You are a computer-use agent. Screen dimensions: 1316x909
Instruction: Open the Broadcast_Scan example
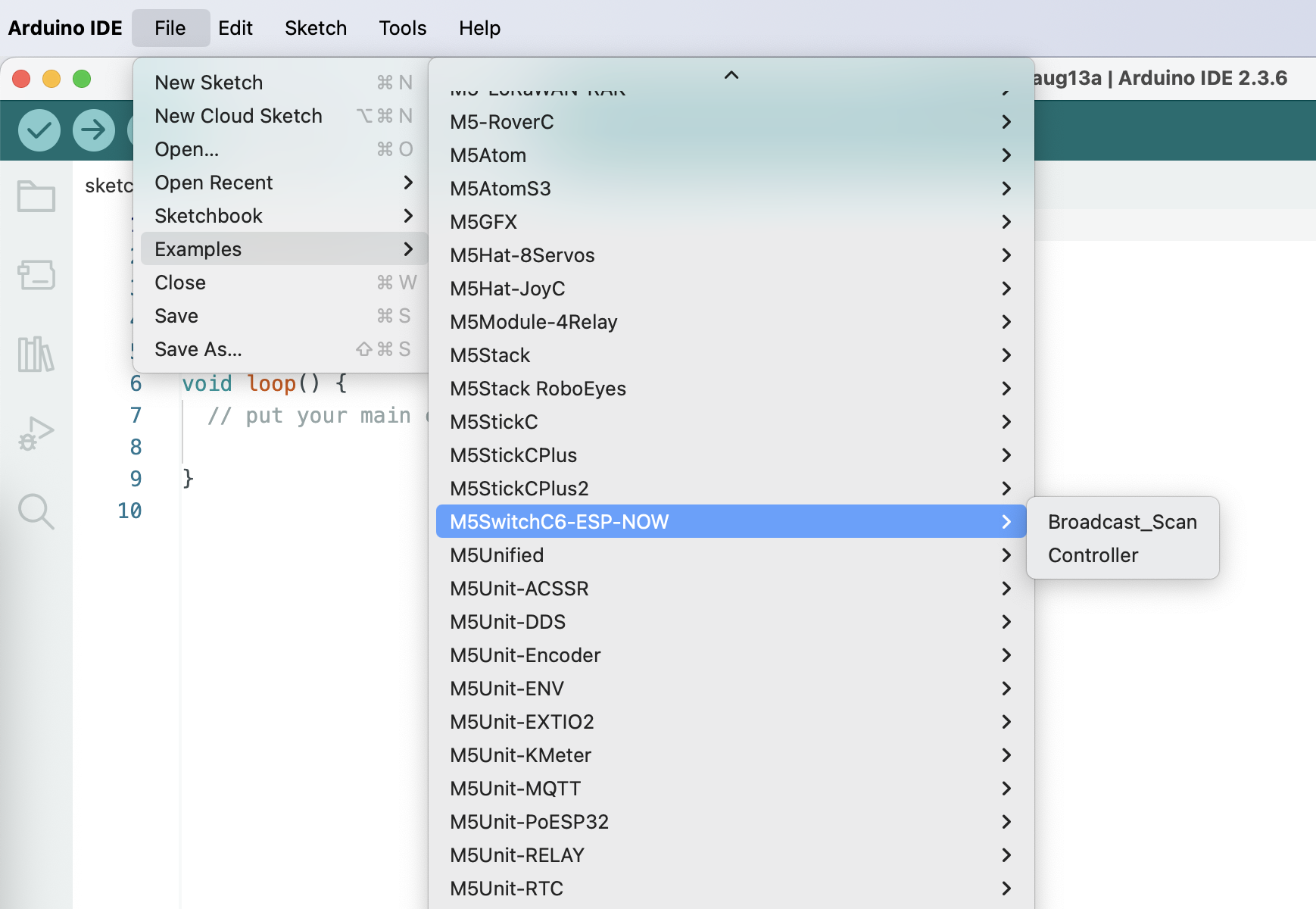coord(1123,522)
